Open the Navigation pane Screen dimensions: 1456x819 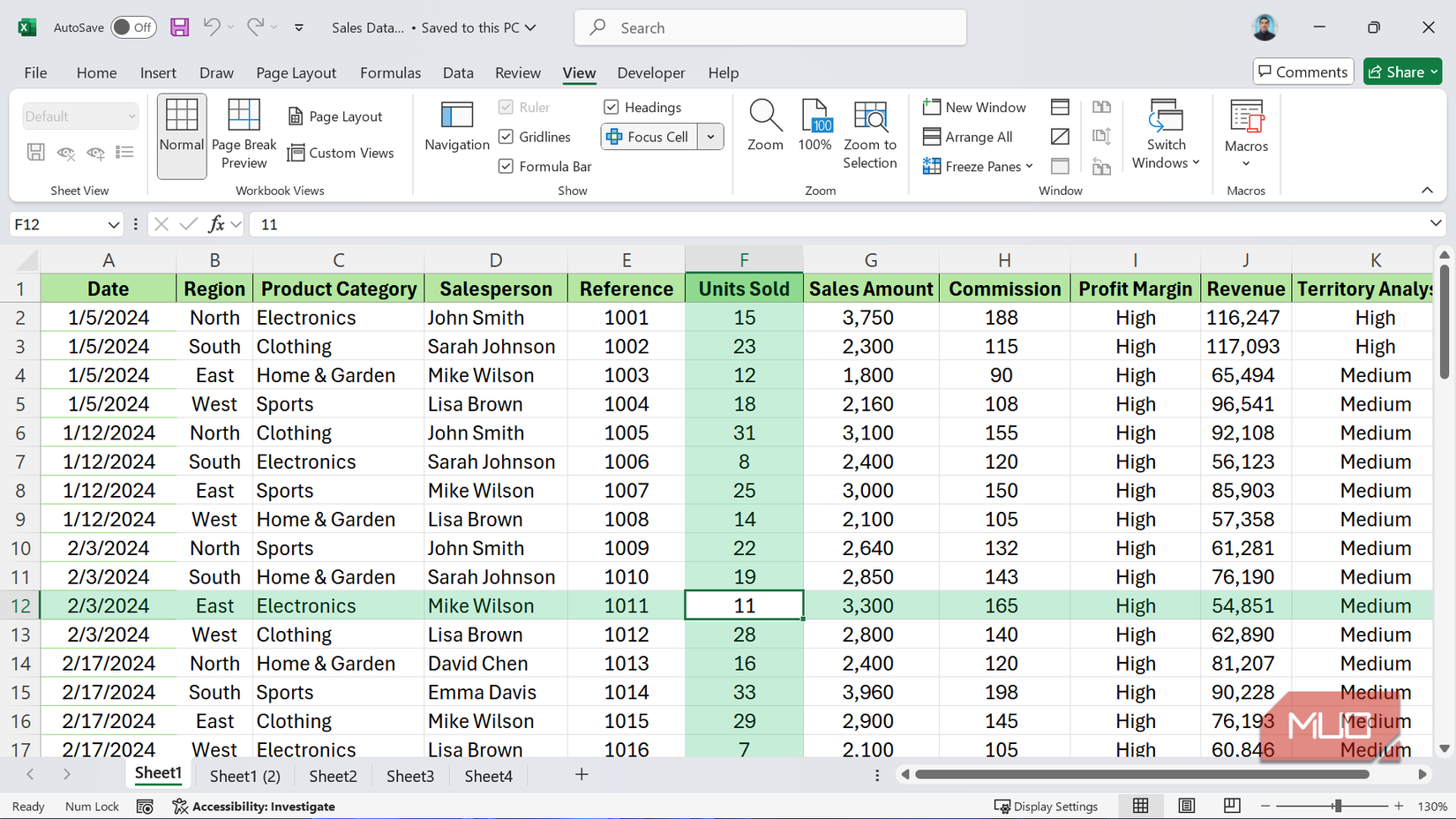click(456, 126)
